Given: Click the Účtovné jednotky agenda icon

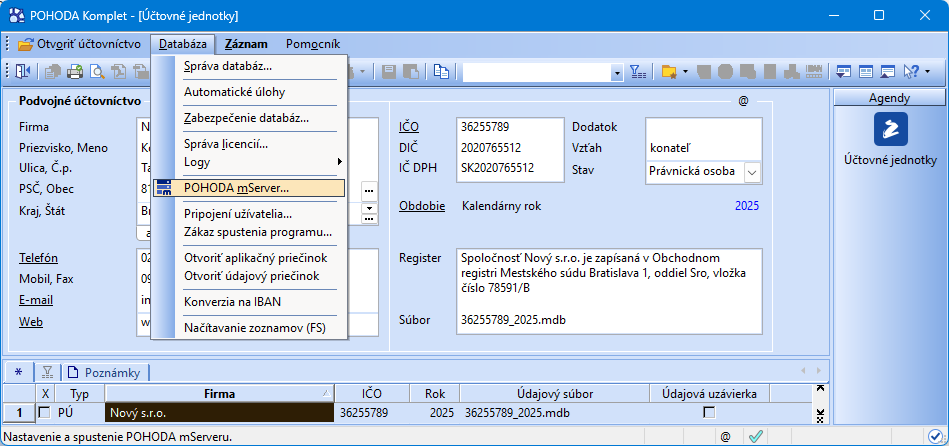Looking at the screenshot, I should coord(890,130).
